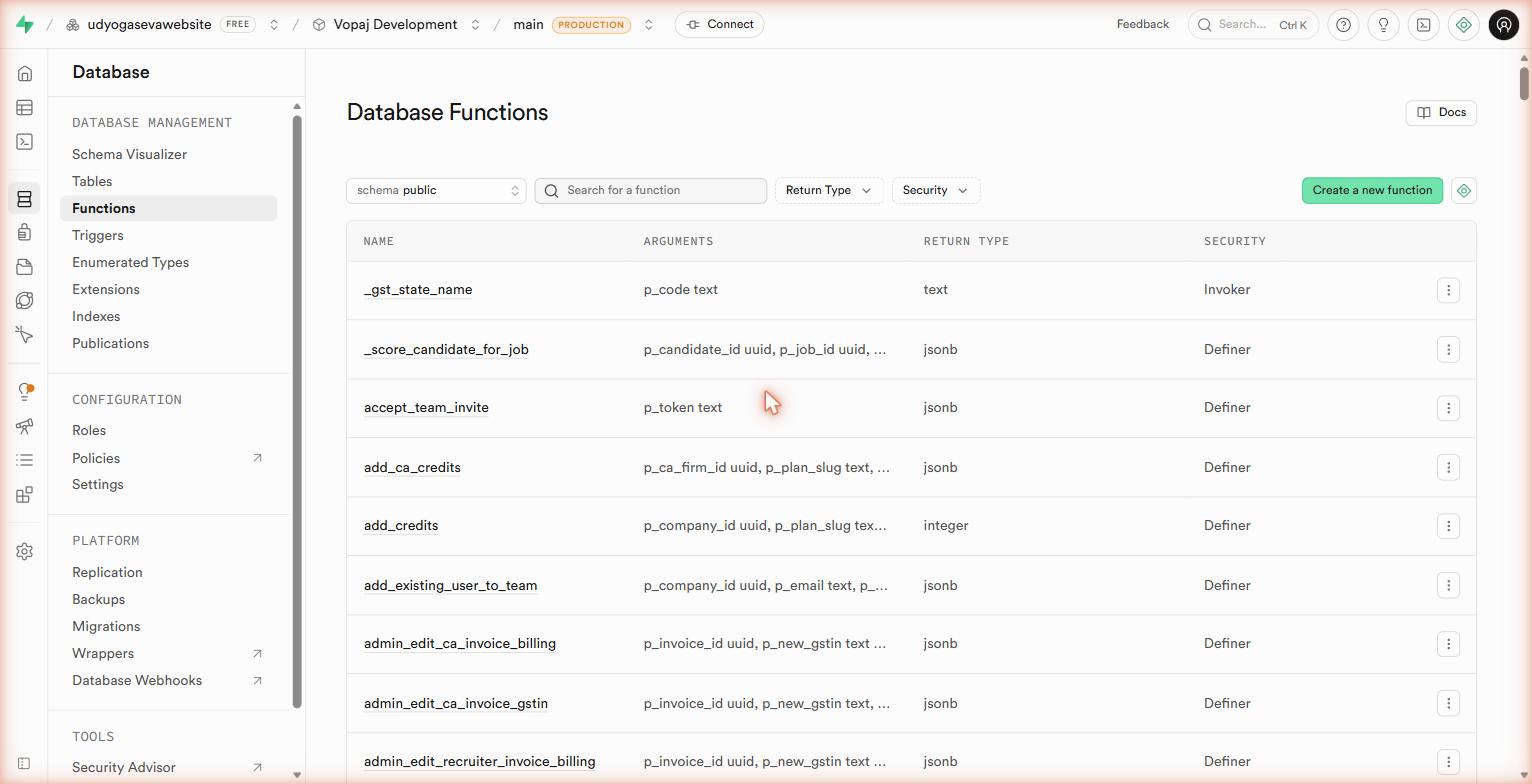Open Project Settings gear icon
Screen dimensions: 1532x784
25,552
